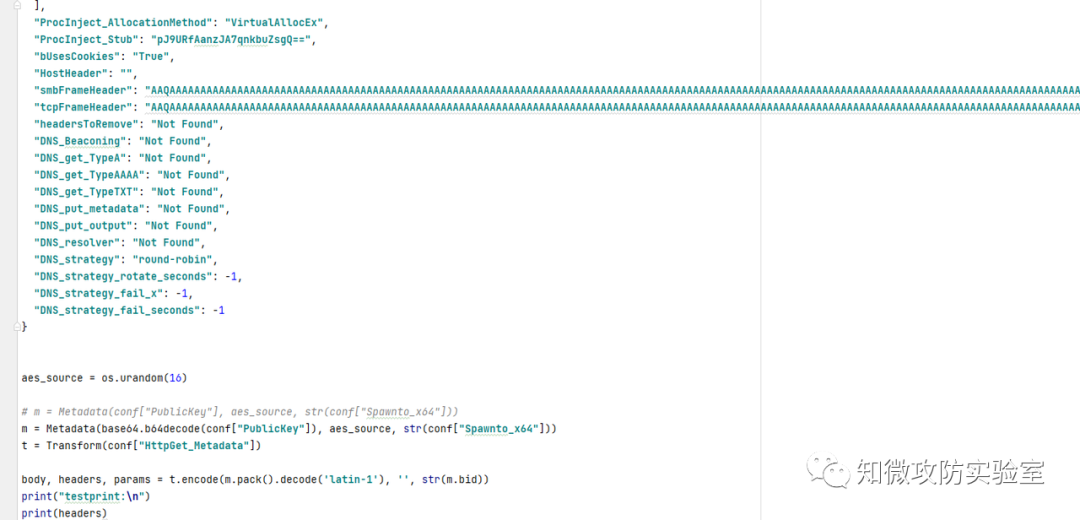Click the t.encode call
This screenshot has height=520, width=1080.
[x=178, y=479]
